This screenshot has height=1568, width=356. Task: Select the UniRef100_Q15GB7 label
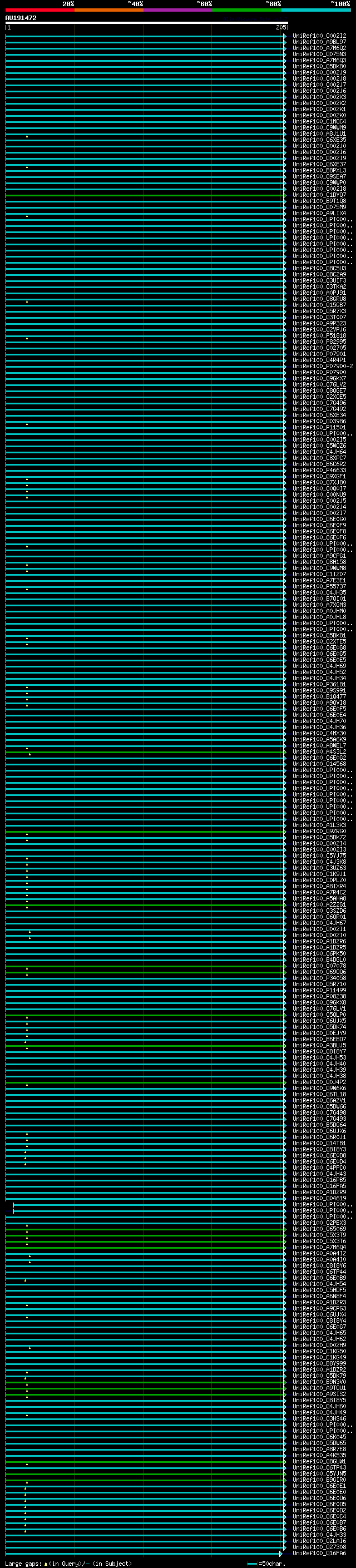click(319, 305)
